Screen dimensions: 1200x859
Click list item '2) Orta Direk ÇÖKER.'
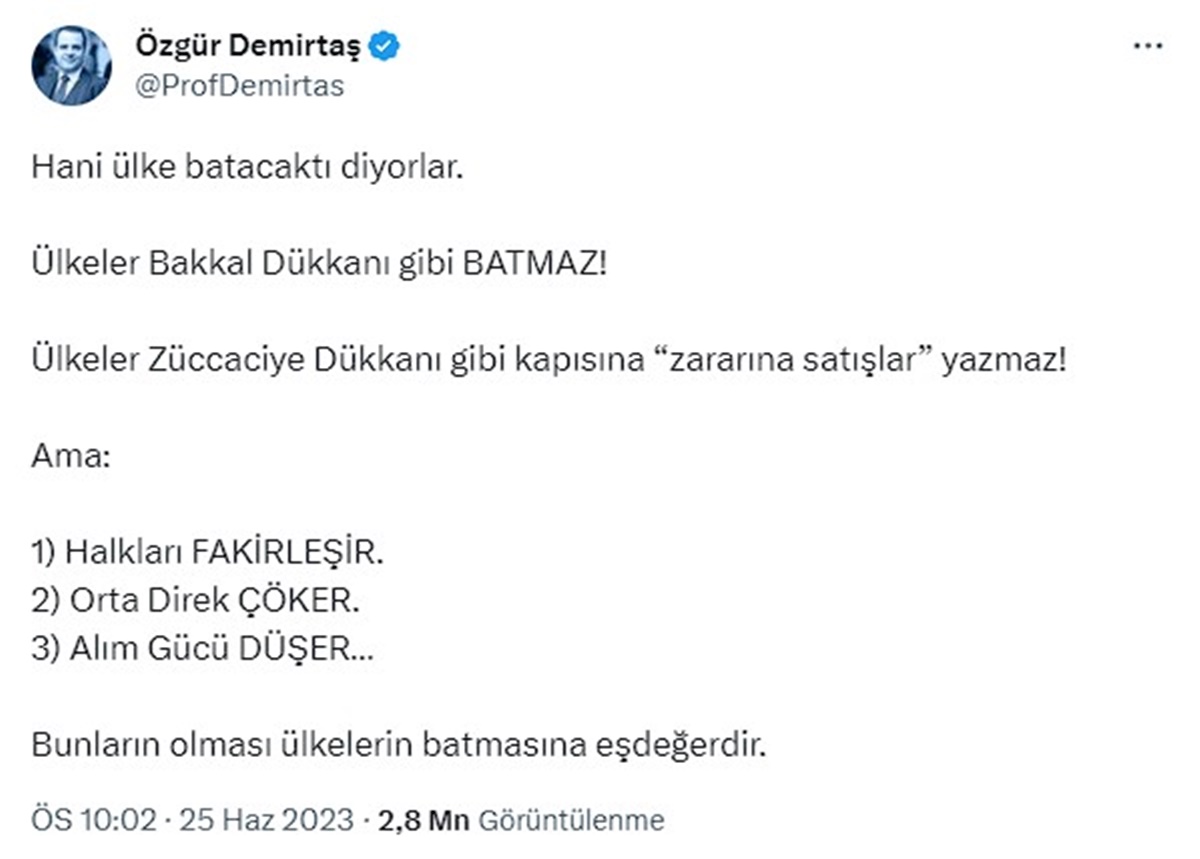195,601
